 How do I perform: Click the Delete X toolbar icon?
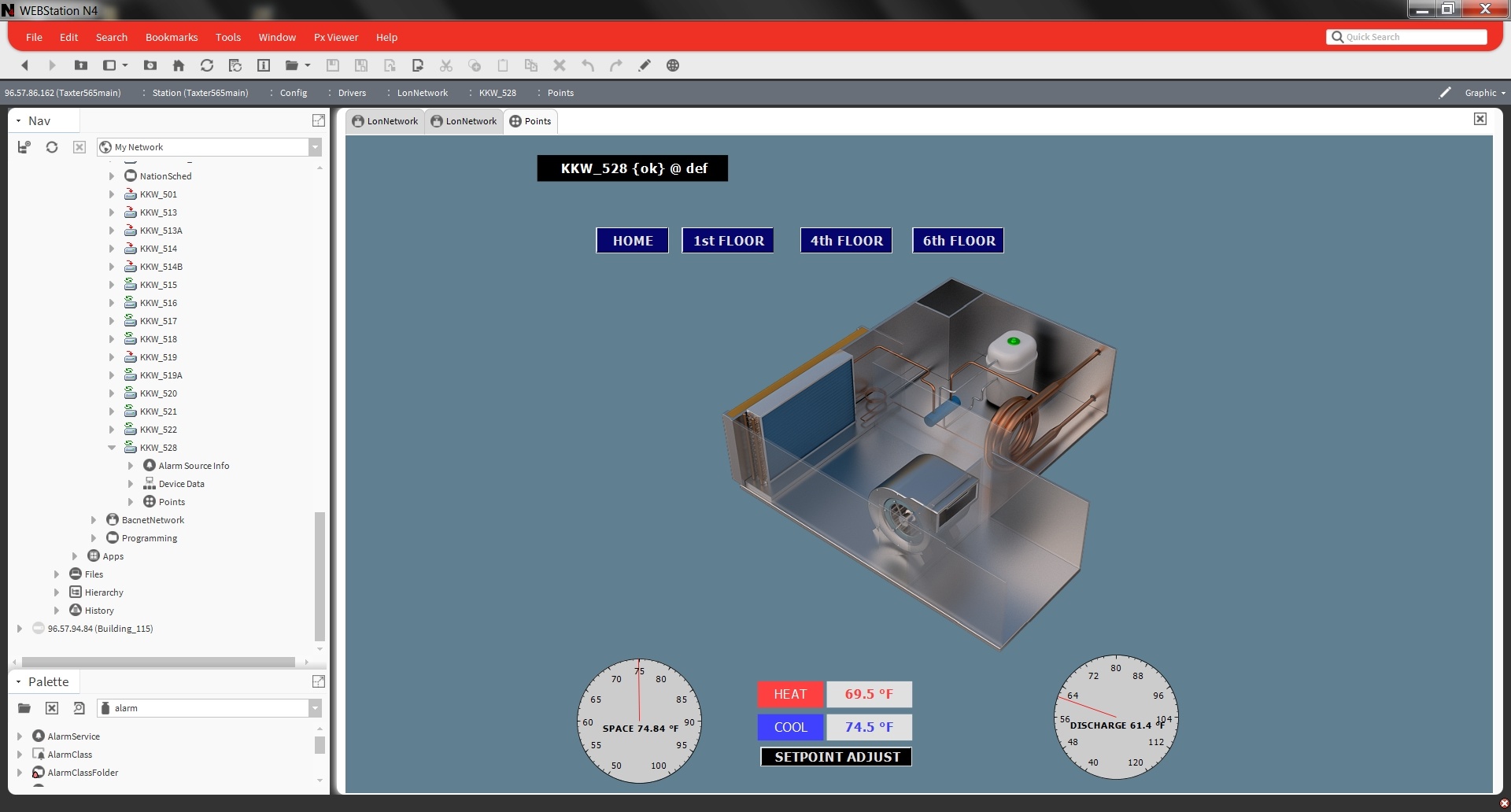pyautogui.click(x=560, y=65)
